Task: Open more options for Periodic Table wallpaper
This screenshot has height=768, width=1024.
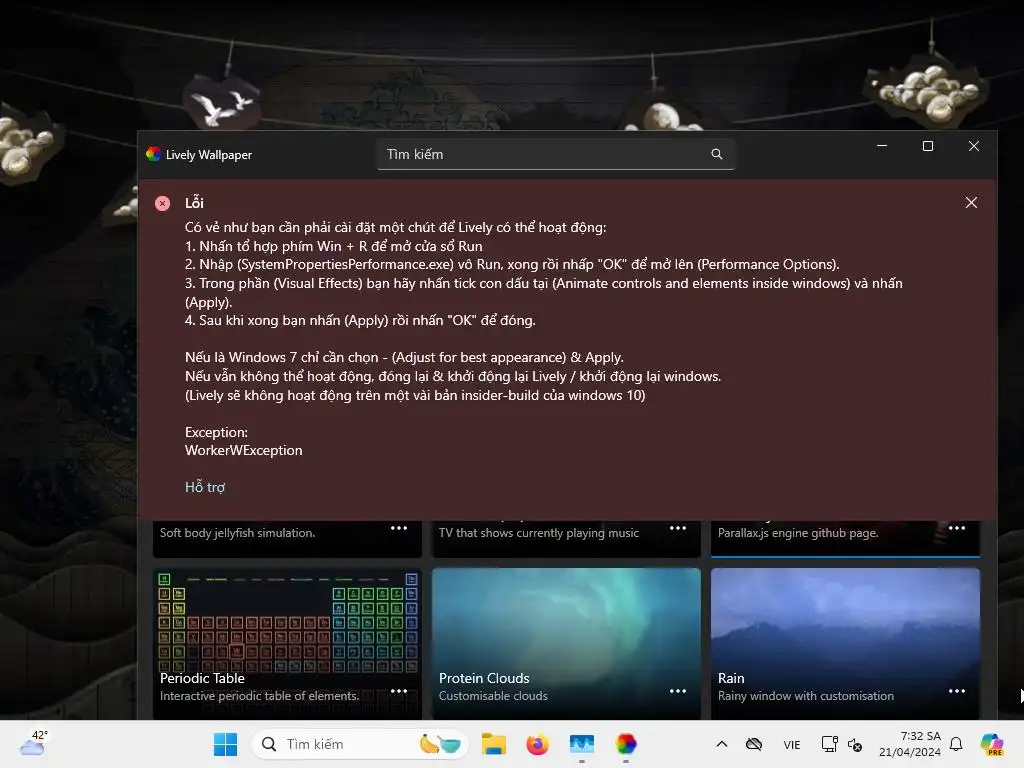Action: [398, 691]
